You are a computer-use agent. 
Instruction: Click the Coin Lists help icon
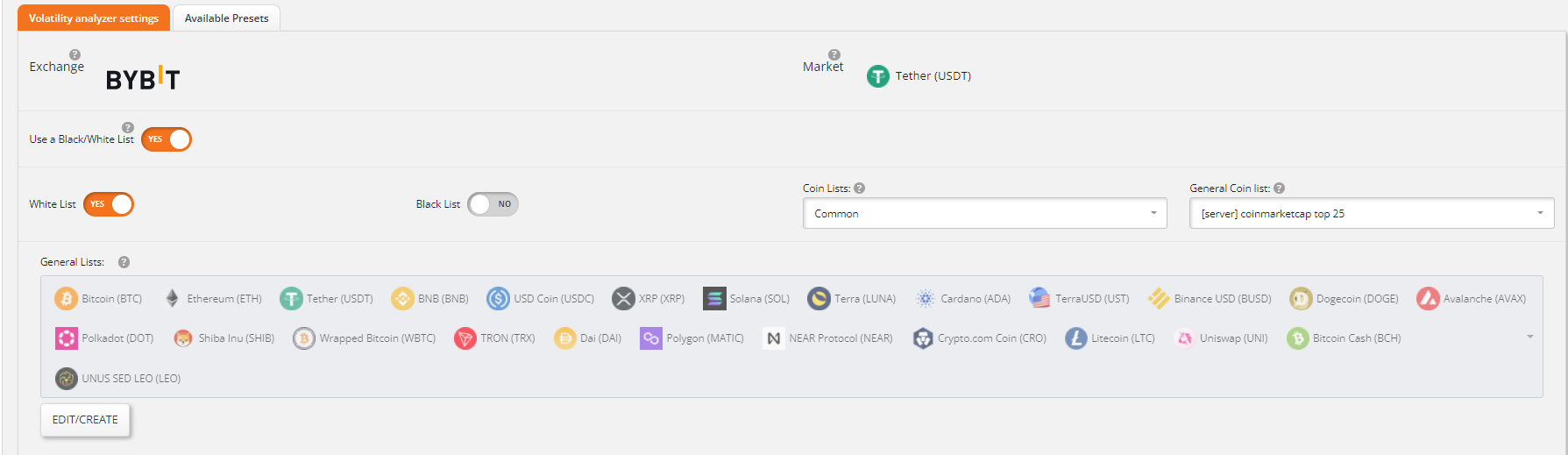point(860,188)
